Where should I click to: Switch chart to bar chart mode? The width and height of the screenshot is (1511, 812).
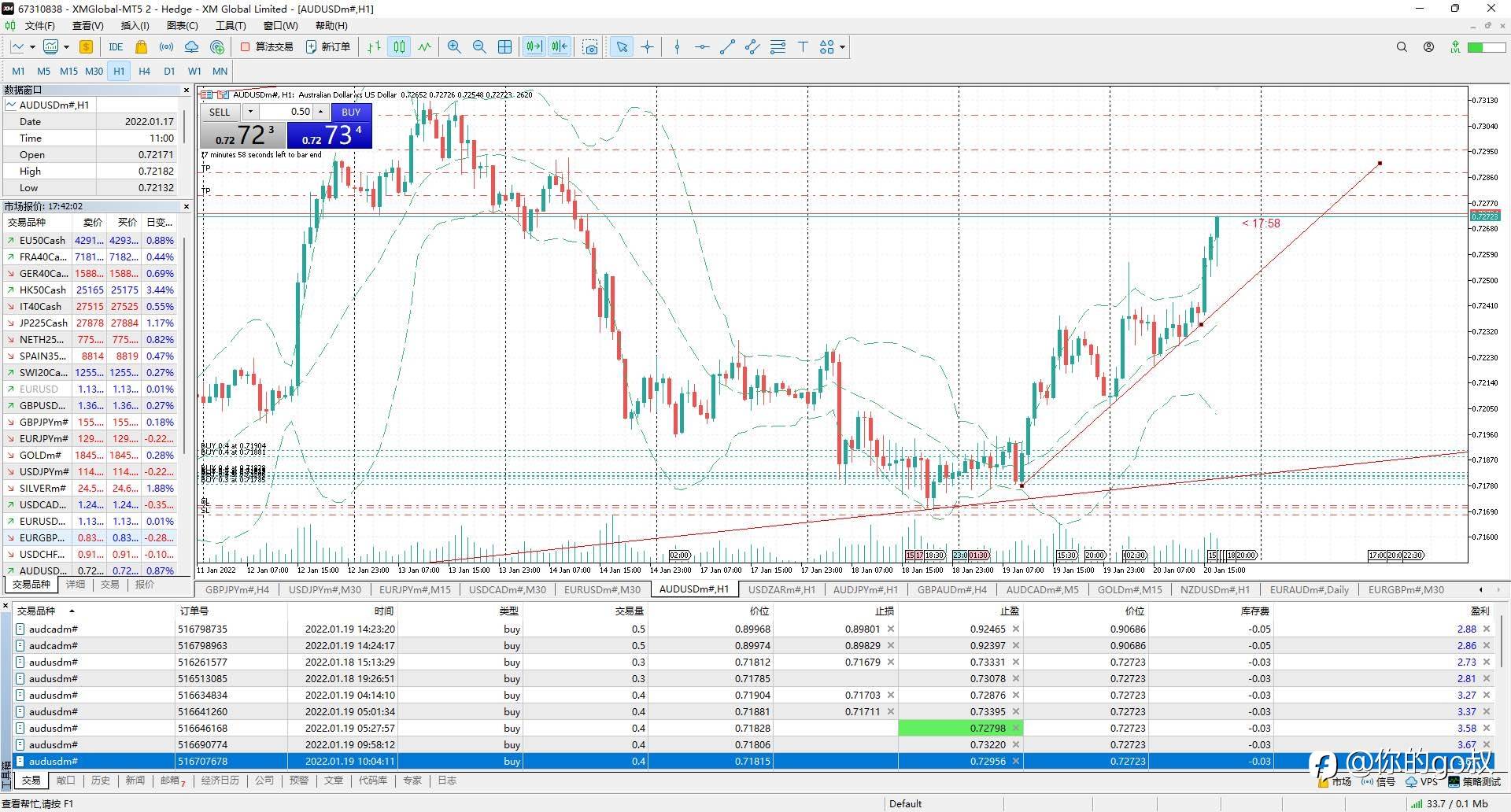[x=374, y=47]
